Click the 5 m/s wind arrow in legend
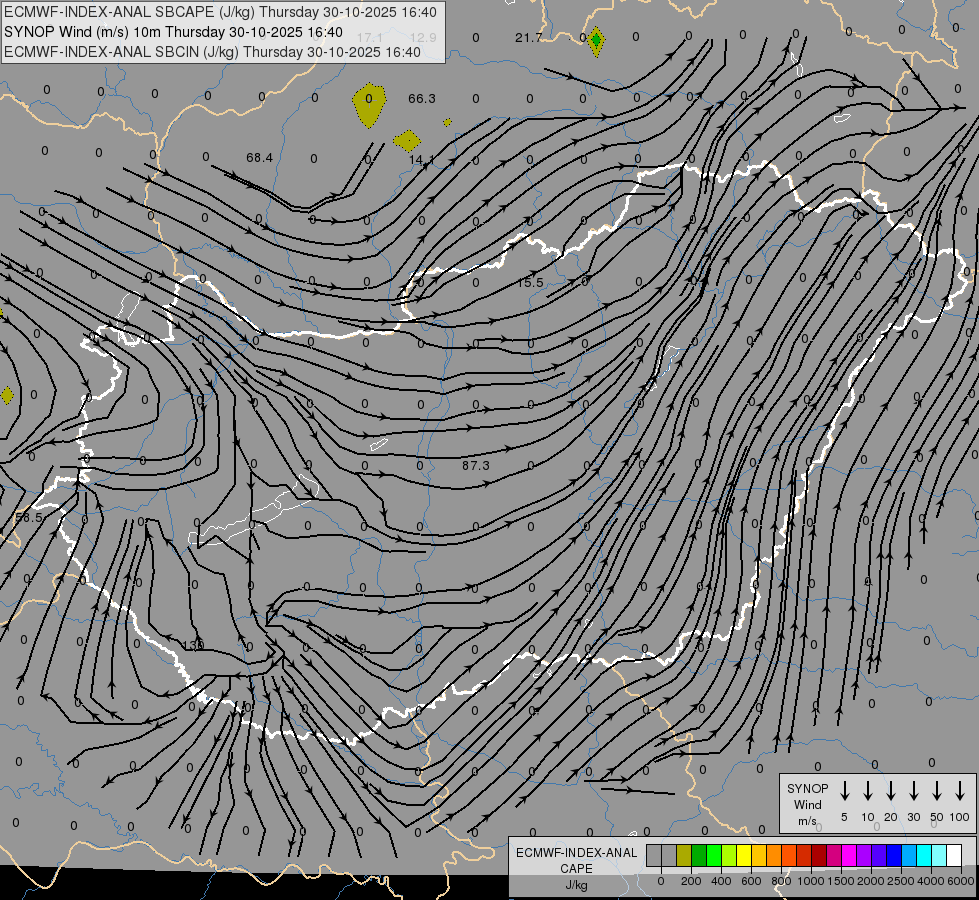The image size is (979, 900). [844, 791]
